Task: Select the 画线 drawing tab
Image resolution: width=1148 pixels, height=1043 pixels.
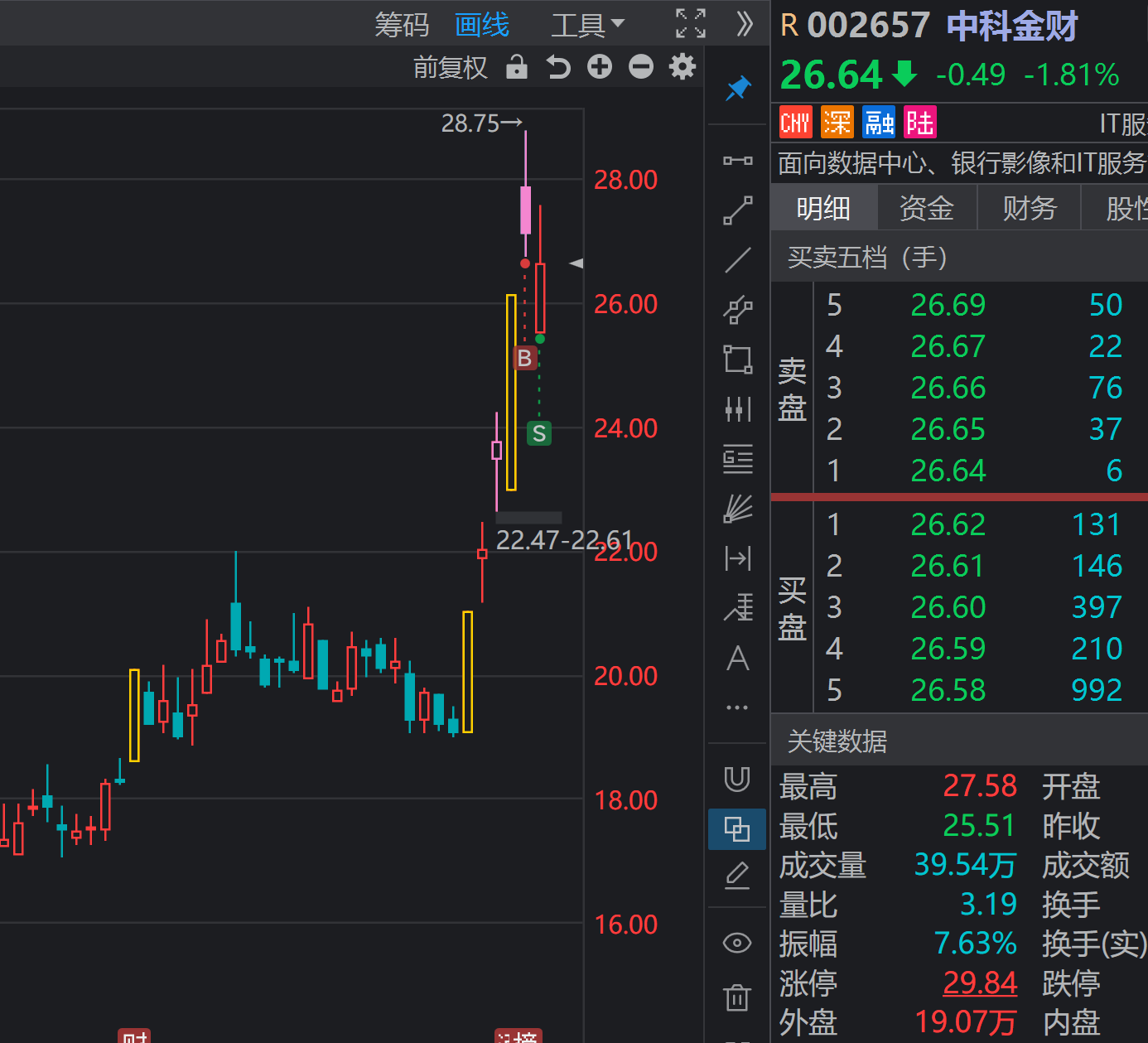Action: coord(482,25)
